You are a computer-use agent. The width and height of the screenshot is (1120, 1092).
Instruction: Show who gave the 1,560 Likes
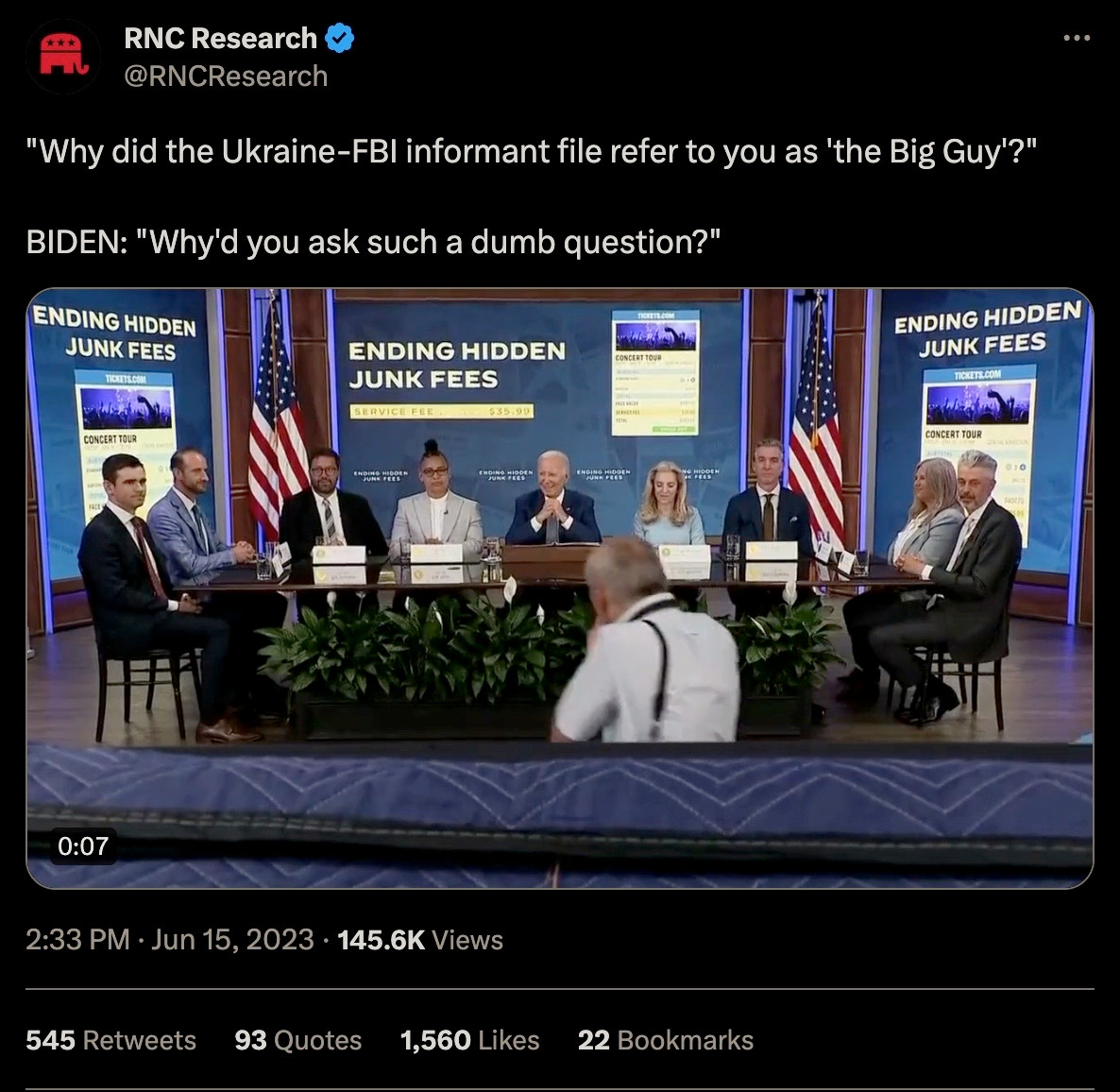(x=469, y=1040)
